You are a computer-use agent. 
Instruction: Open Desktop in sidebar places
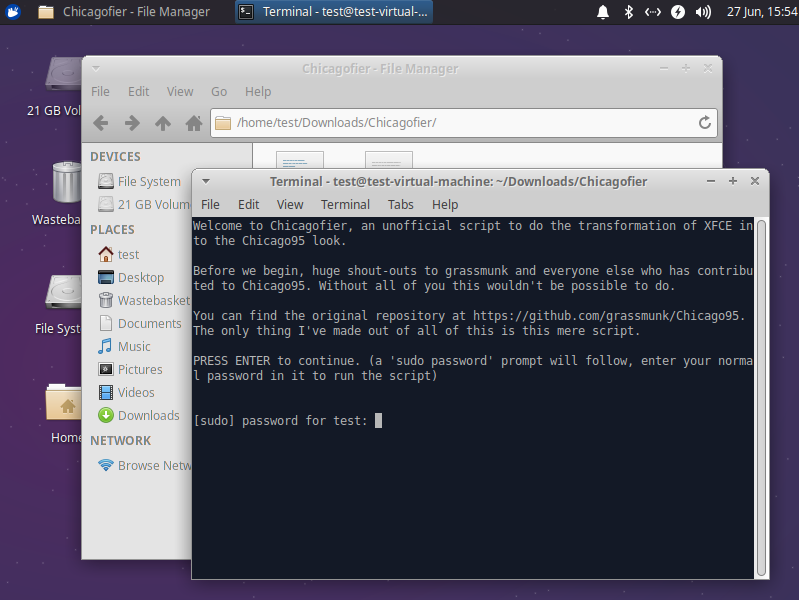pos(131,277)
